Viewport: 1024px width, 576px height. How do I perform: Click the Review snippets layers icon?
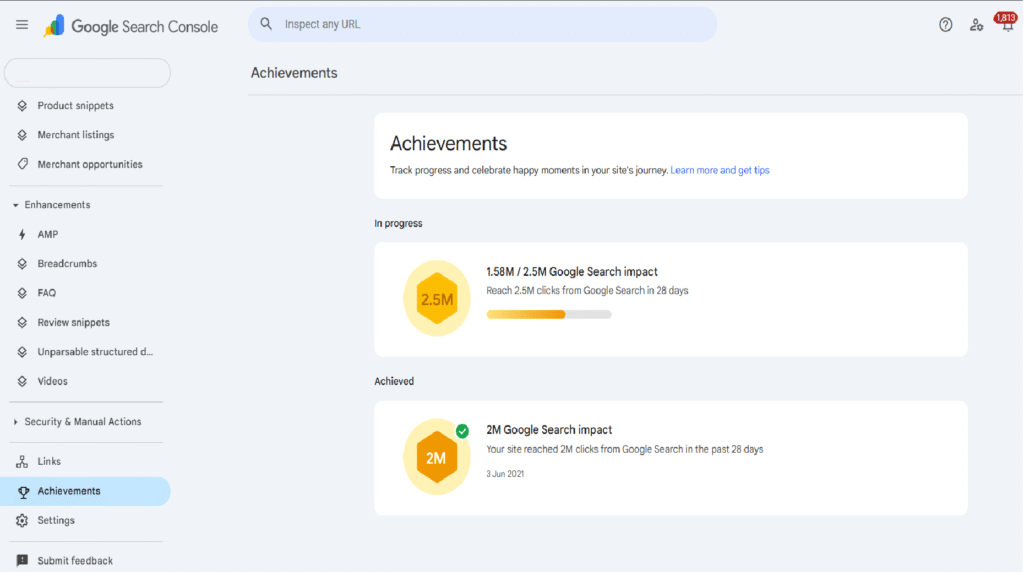coord(22,323)
